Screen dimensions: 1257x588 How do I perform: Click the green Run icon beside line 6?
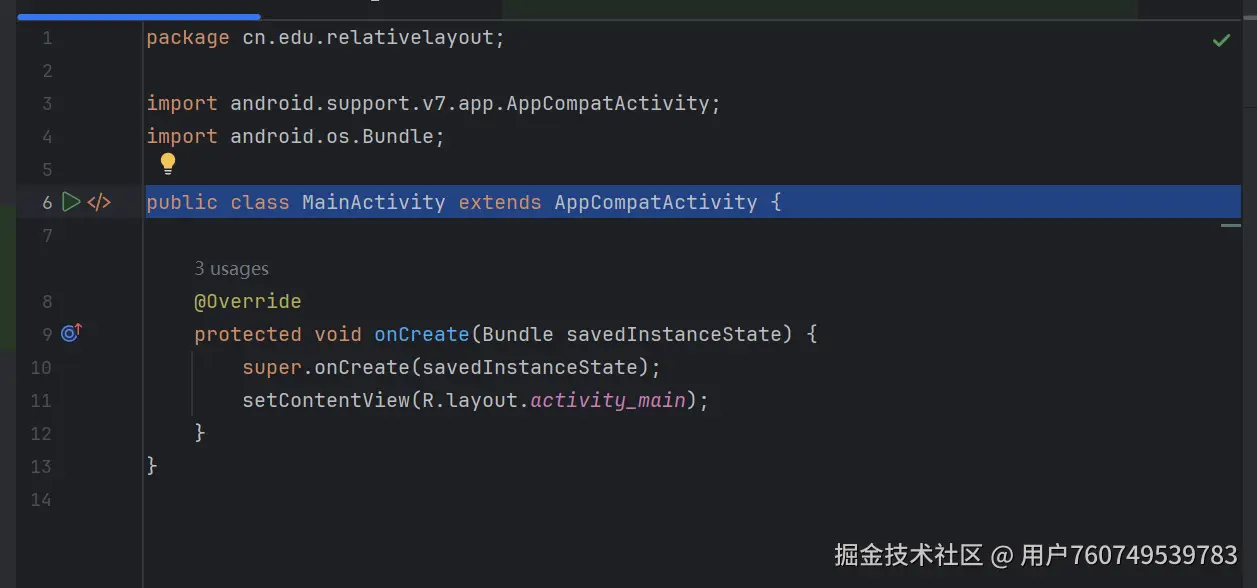(70, 202)
